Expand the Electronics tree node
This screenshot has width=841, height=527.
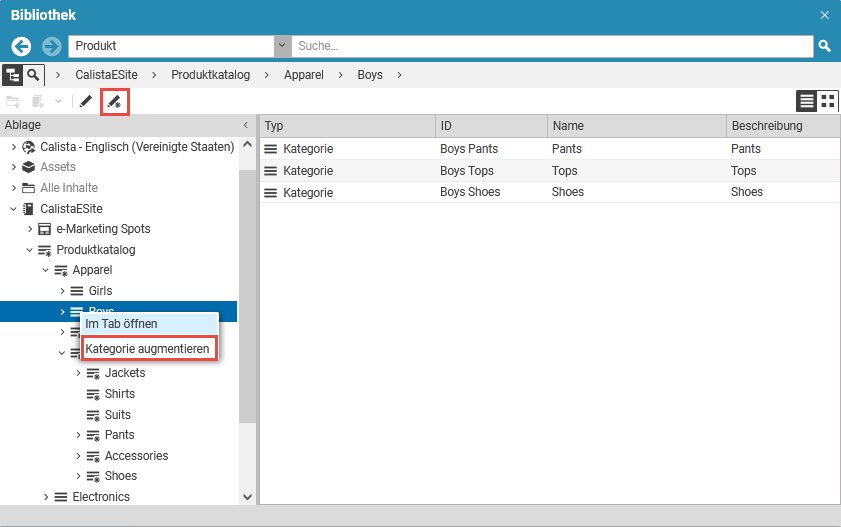pyautogui.click(x=46, y=497)
